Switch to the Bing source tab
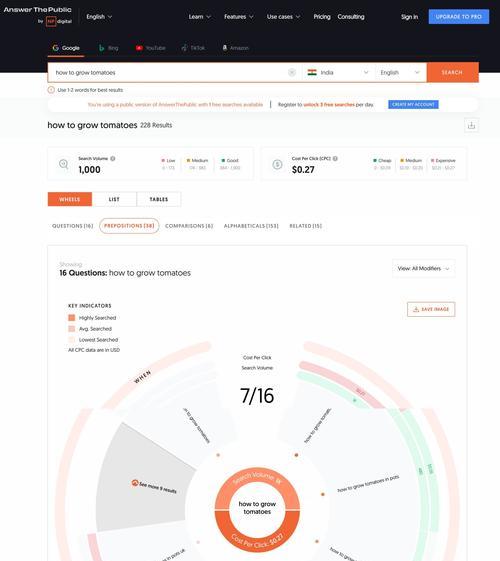 click(x=108, y=48)
